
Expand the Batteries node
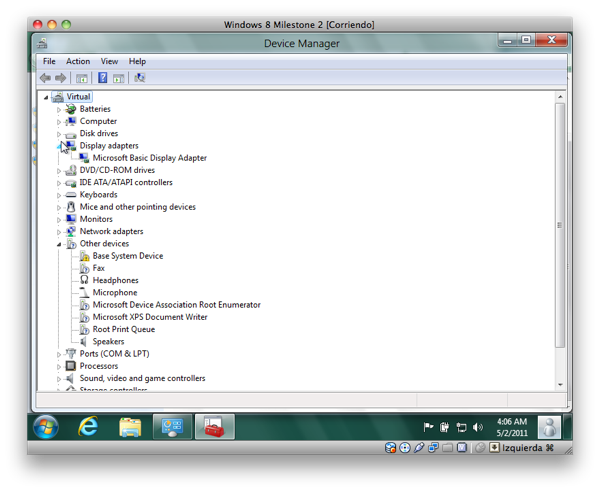coord(59,110)
